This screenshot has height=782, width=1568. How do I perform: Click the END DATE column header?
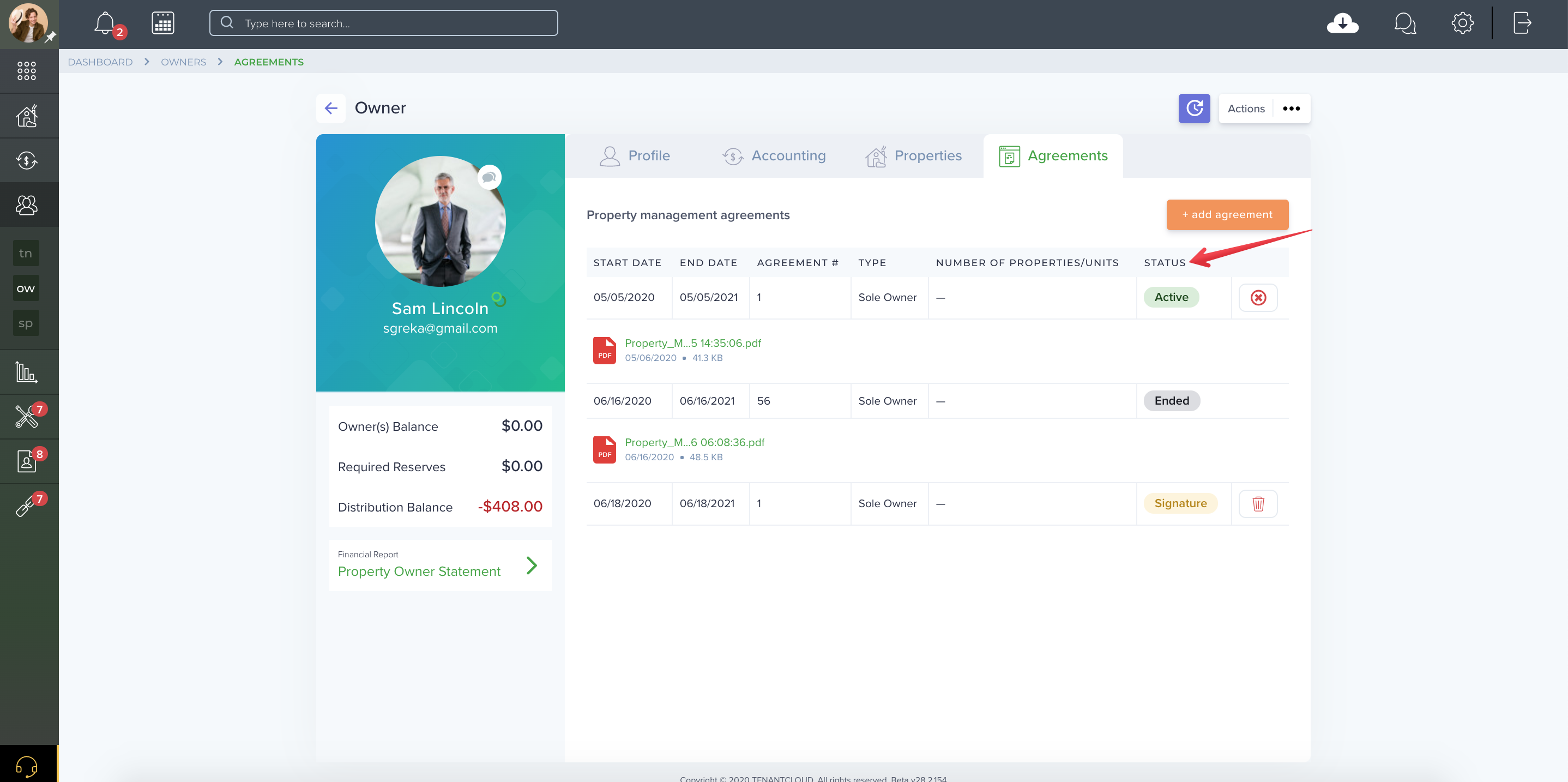point(708,262)
